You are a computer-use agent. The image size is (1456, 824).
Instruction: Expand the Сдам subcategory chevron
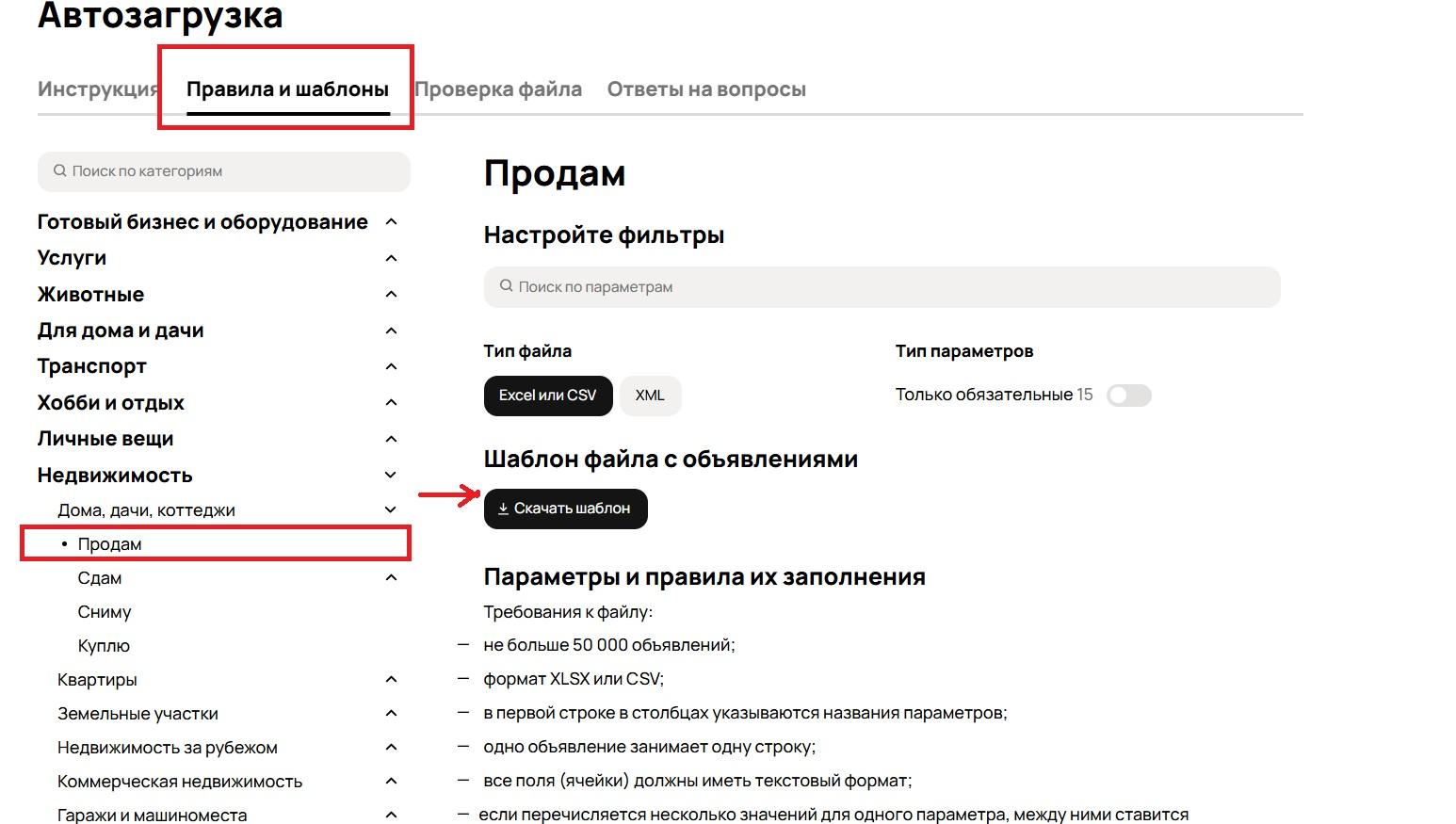click(x=392, y=578)
